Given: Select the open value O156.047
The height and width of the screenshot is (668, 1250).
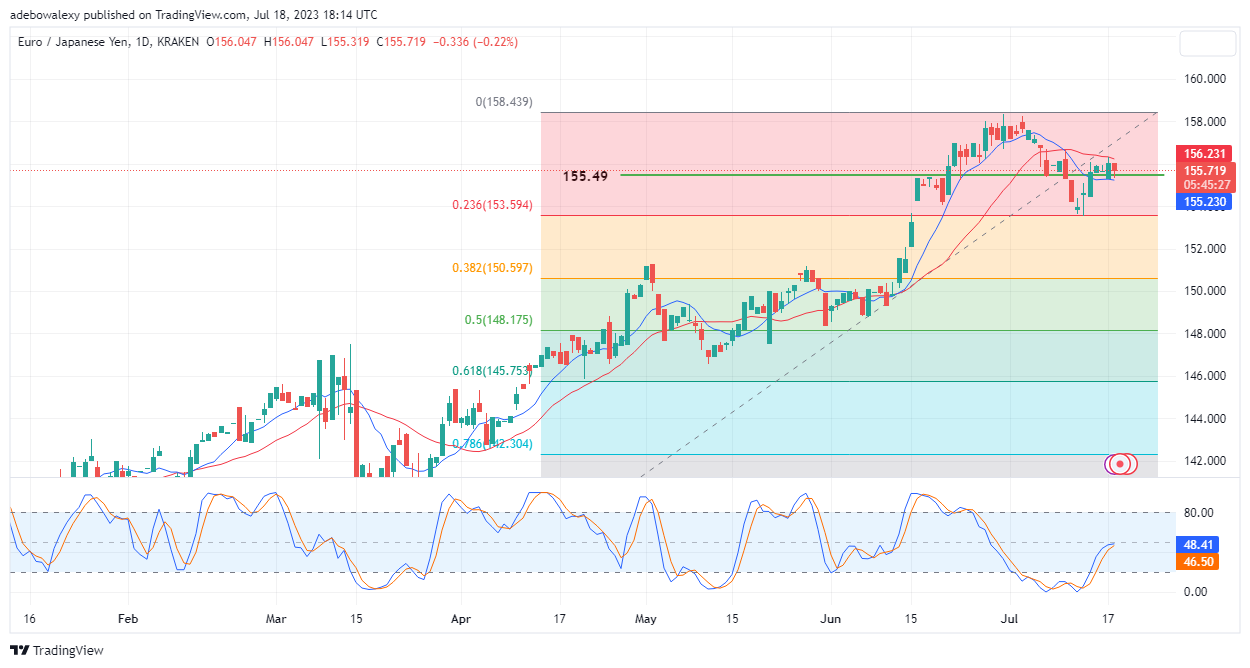Looking at the screenshot, I should 232,41.
